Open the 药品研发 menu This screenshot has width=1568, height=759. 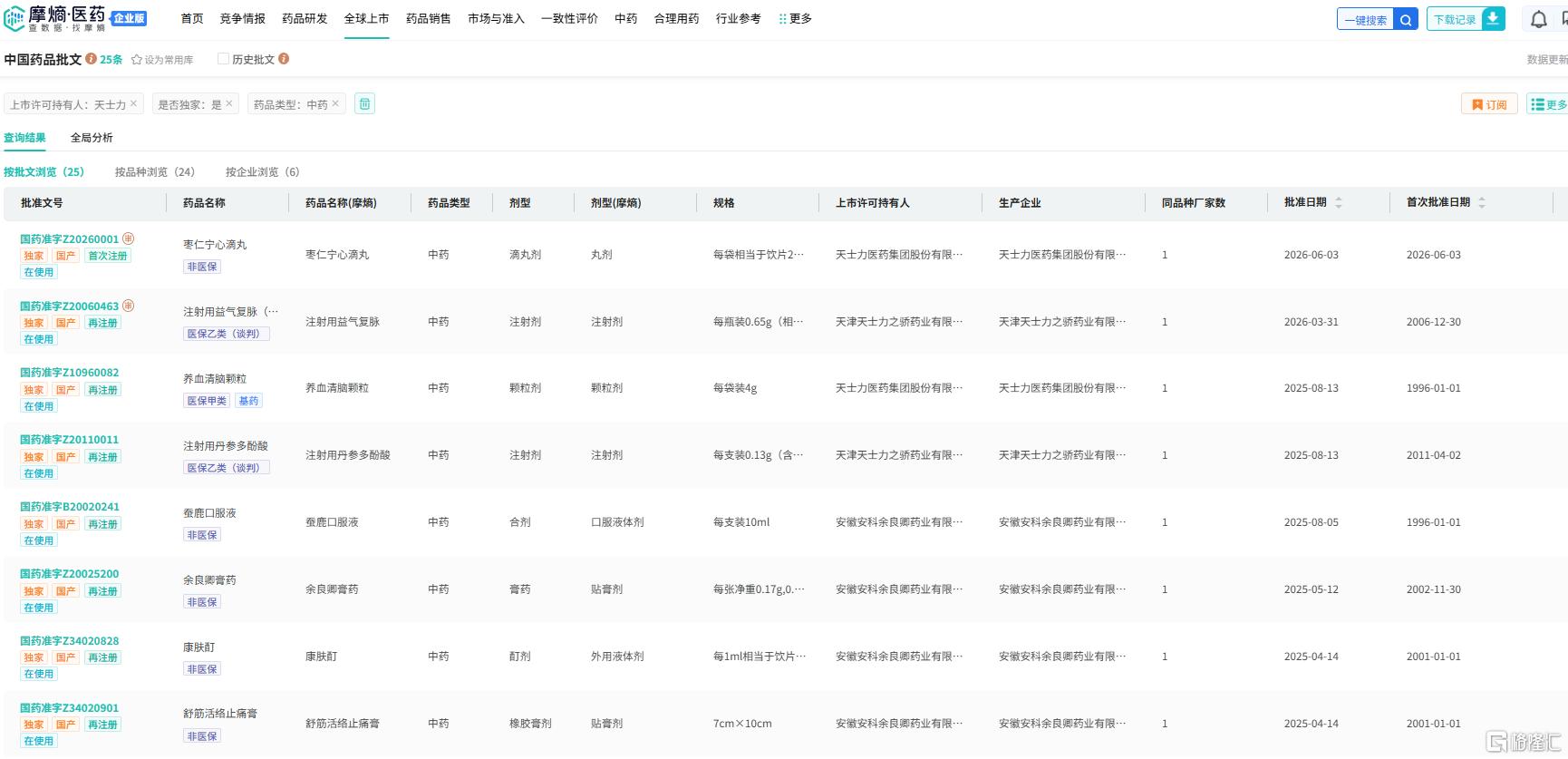(x=305, y=19)
